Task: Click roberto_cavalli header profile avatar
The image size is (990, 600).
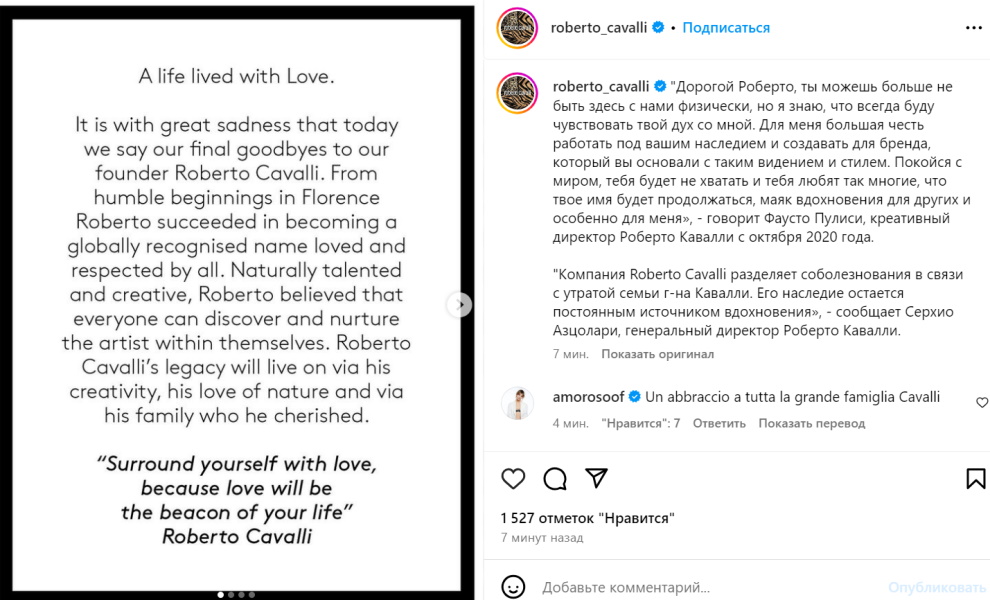Action: 518,28
